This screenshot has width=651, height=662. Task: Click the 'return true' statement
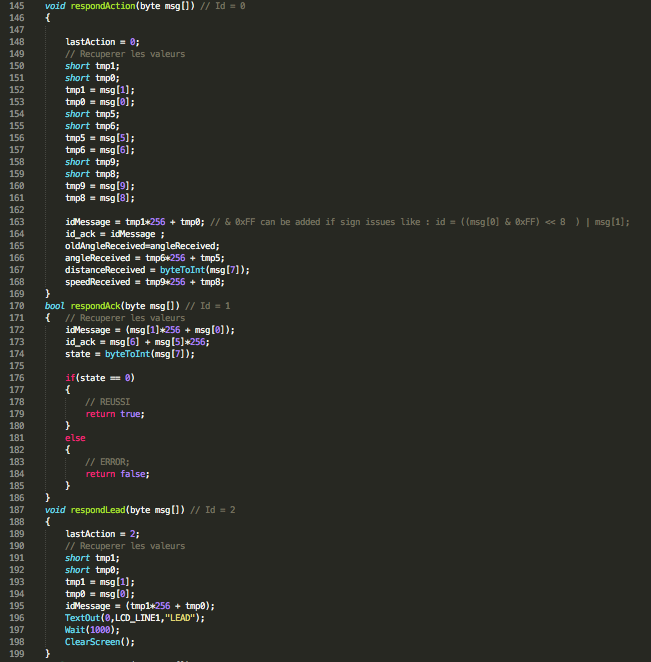click(115, 414)
